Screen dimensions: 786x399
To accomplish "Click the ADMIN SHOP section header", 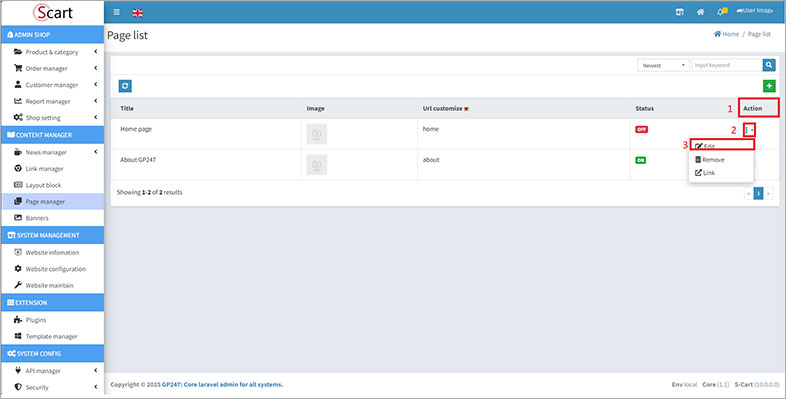I will coord(53,35).
